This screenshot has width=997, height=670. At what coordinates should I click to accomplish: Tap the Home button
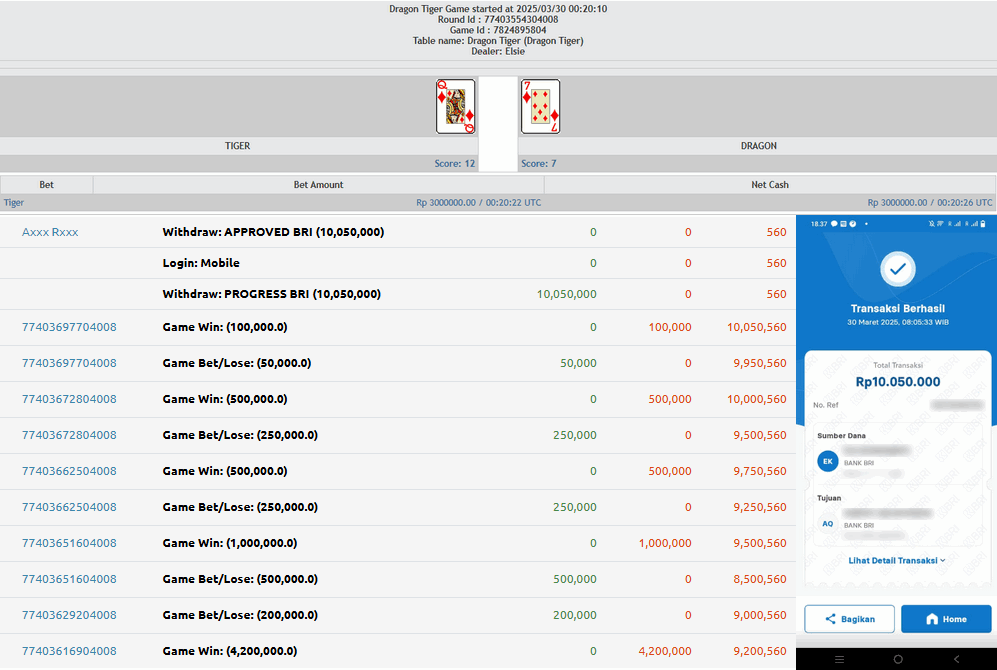pos(945,619)
